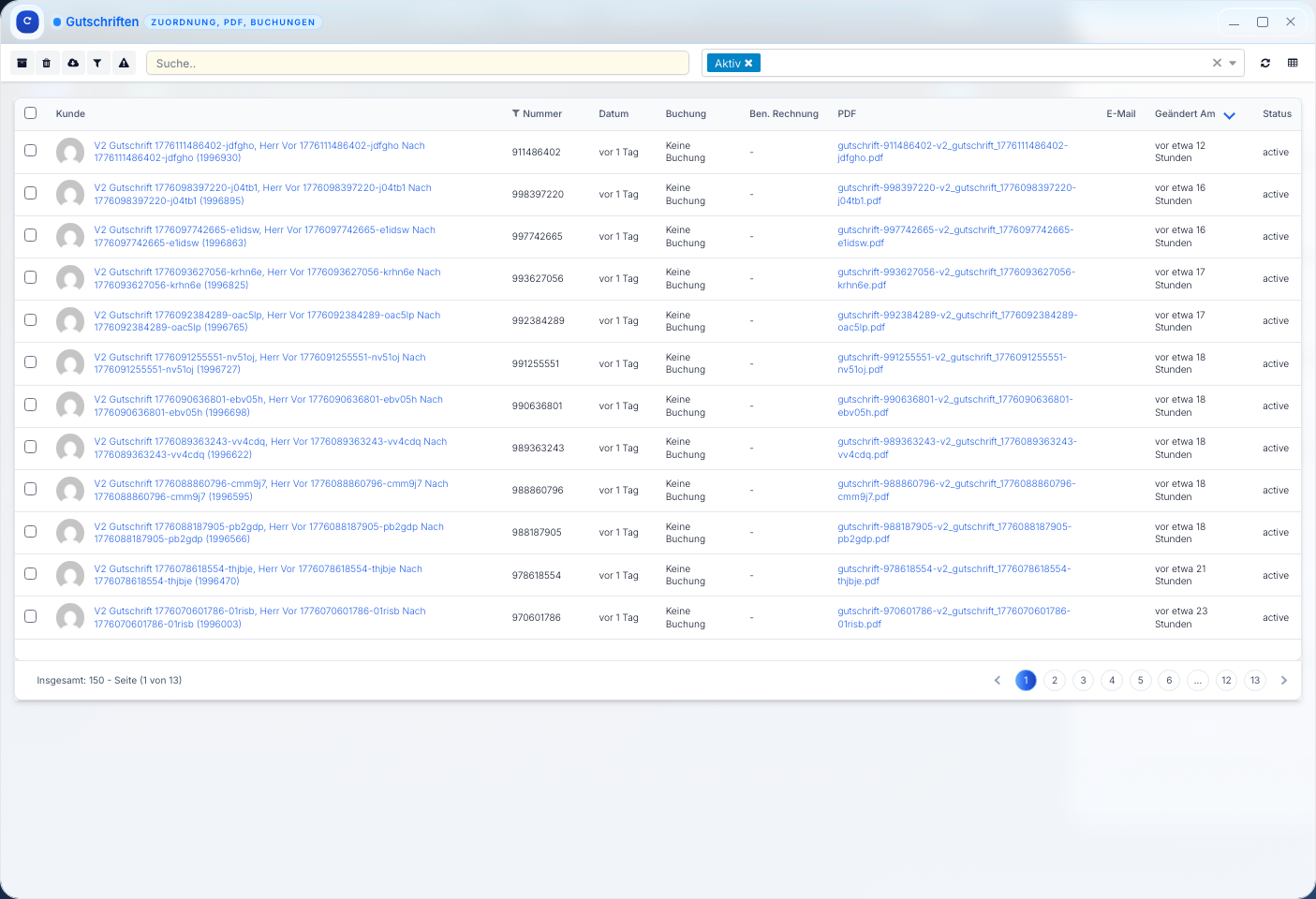Open the table columns grid icon
This screenshot has height=899, width=1316.
[x=1293, y=63]
